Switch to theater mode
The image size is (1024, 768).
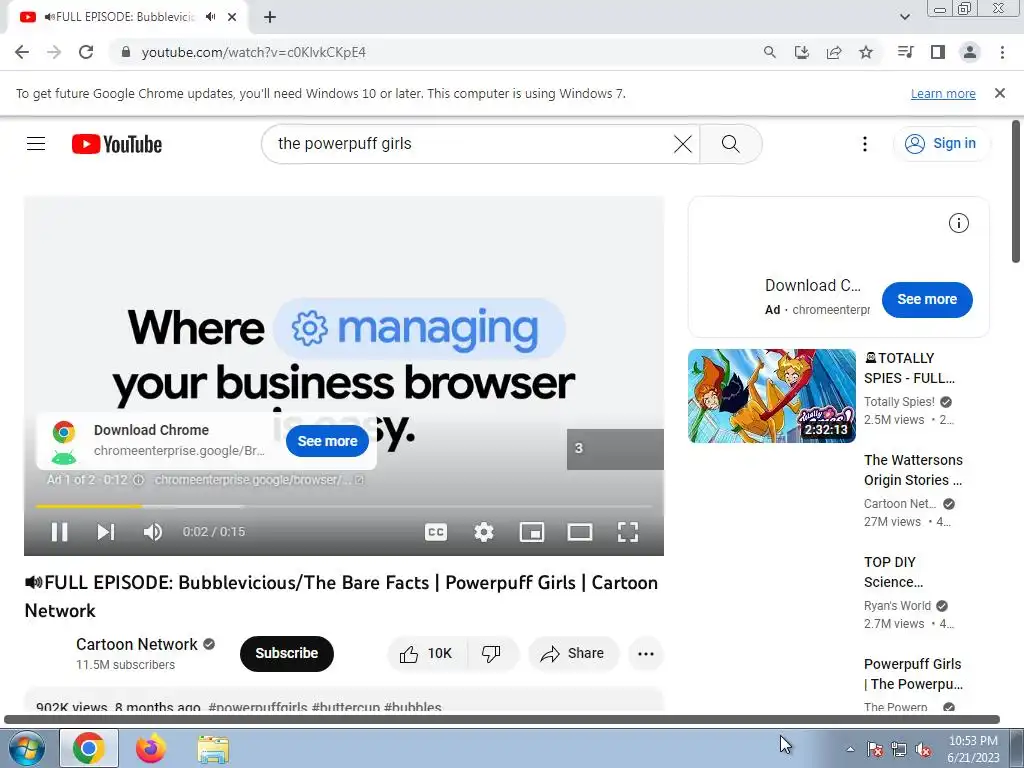pos(580,532)
